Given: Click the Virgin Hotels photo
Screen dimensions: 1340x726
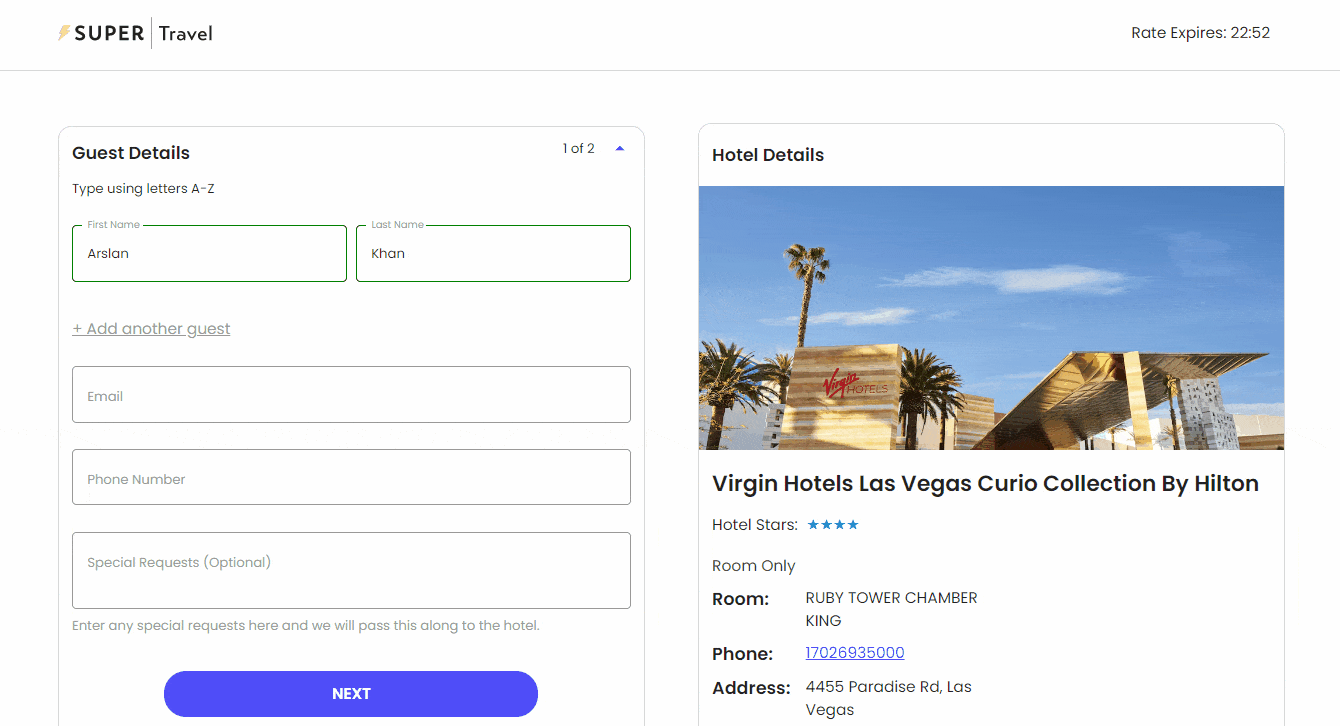Looking at the screenshot, I should (991, 318).
